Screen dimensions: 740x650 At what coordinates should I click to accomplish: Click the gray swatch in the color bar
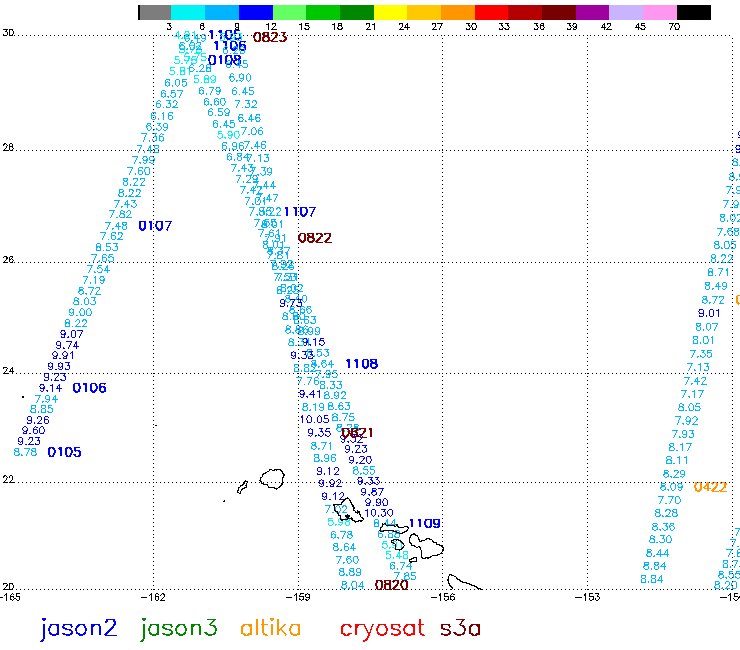[155, 12]
